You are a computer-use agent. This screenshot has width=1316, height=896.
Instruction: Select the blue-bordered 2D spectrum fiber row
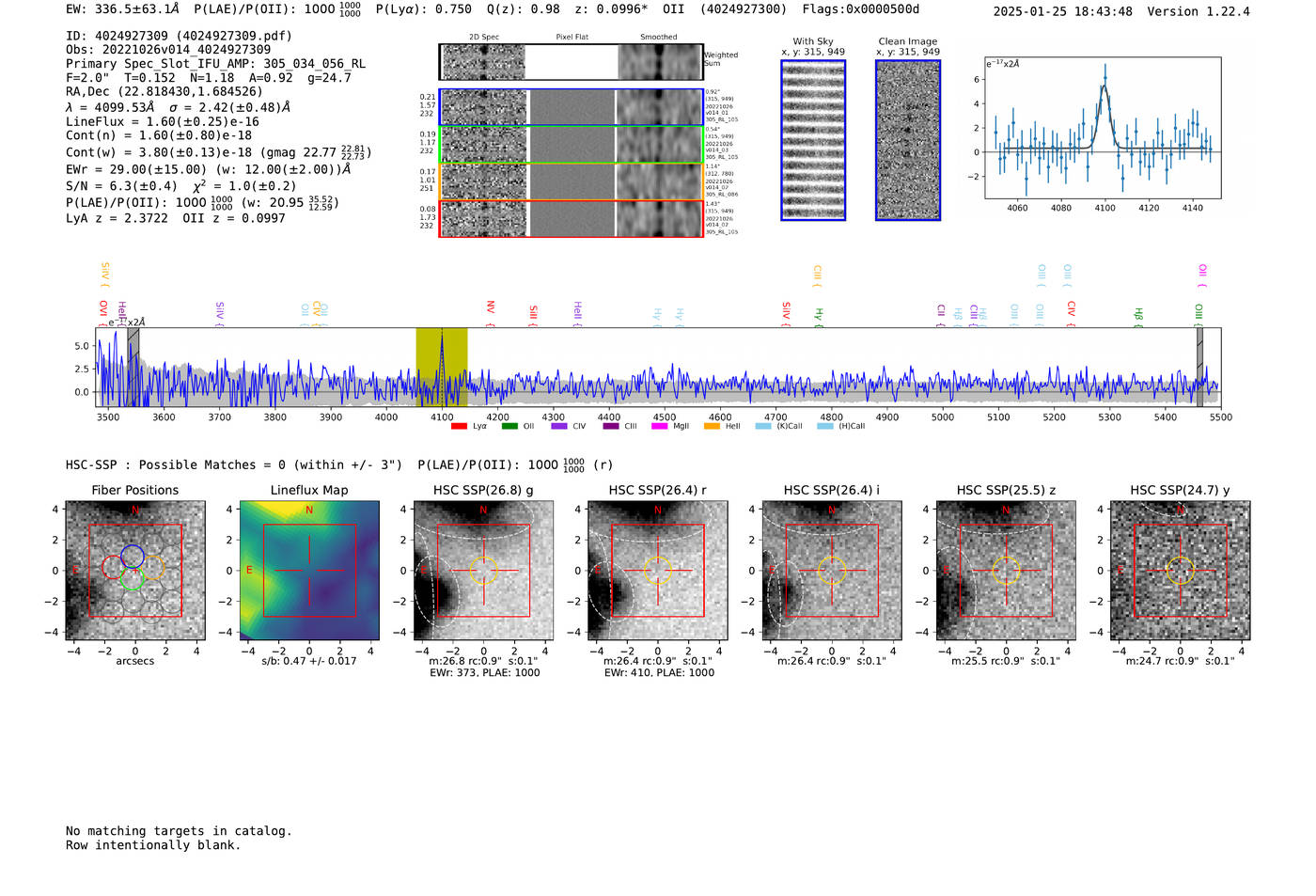(x=572, y=107)
